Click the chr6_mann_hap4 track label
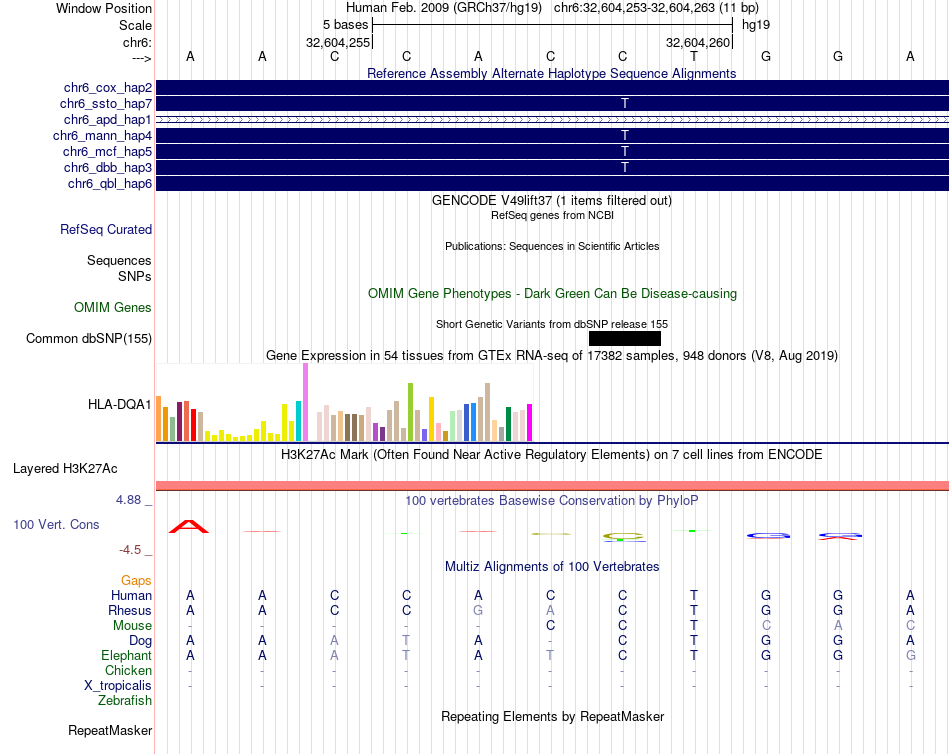This screenshot has width=950, height=754. pos(102,136)
